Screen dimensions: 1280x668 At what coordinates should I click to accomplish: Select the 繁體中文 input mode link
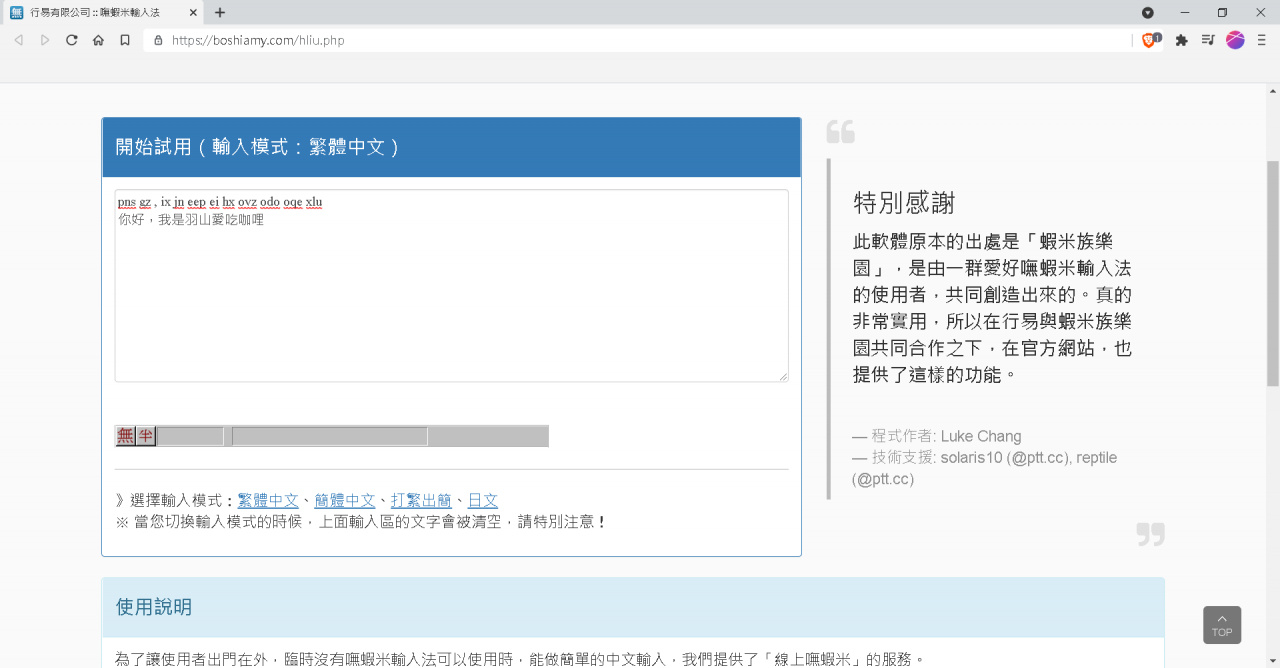pos(269,500)
